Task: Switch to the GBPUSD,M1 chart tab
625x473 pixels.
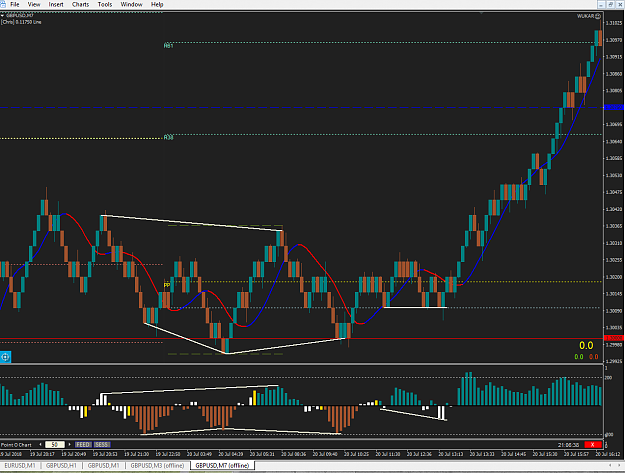Action: 104,465
